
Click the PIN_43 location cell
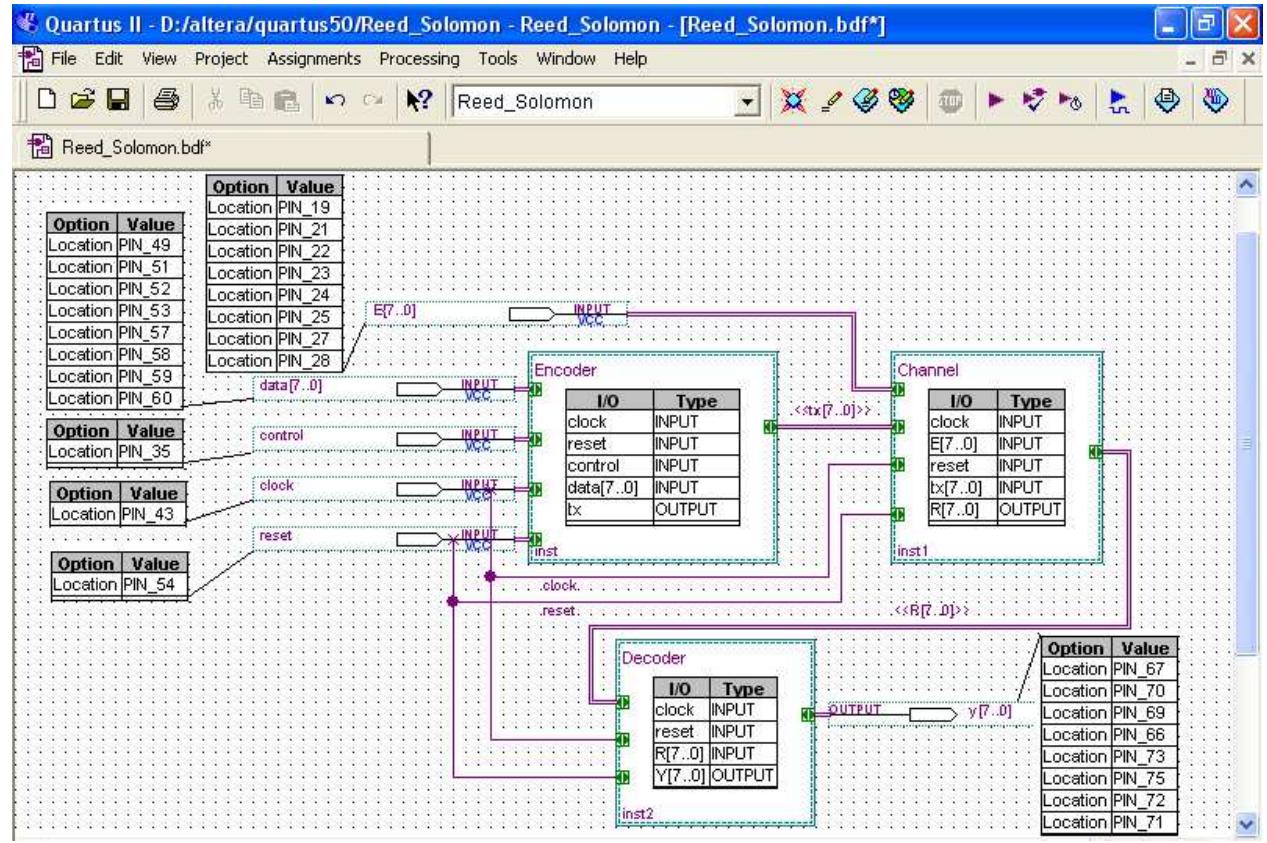pyautogui.click(x=153, y=514)
